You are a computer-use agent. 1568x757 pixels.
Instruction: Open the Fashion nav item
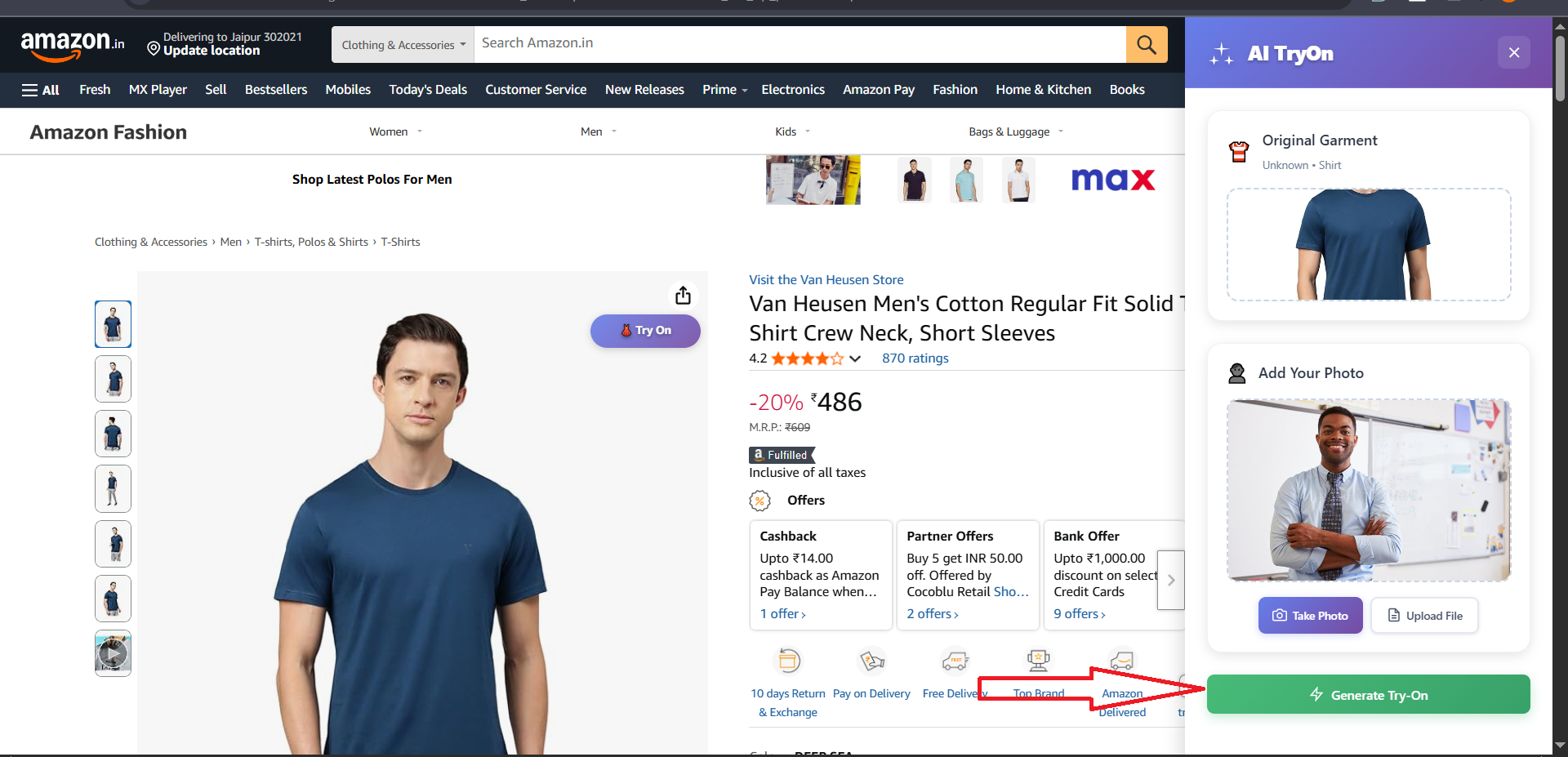point(955,90)
